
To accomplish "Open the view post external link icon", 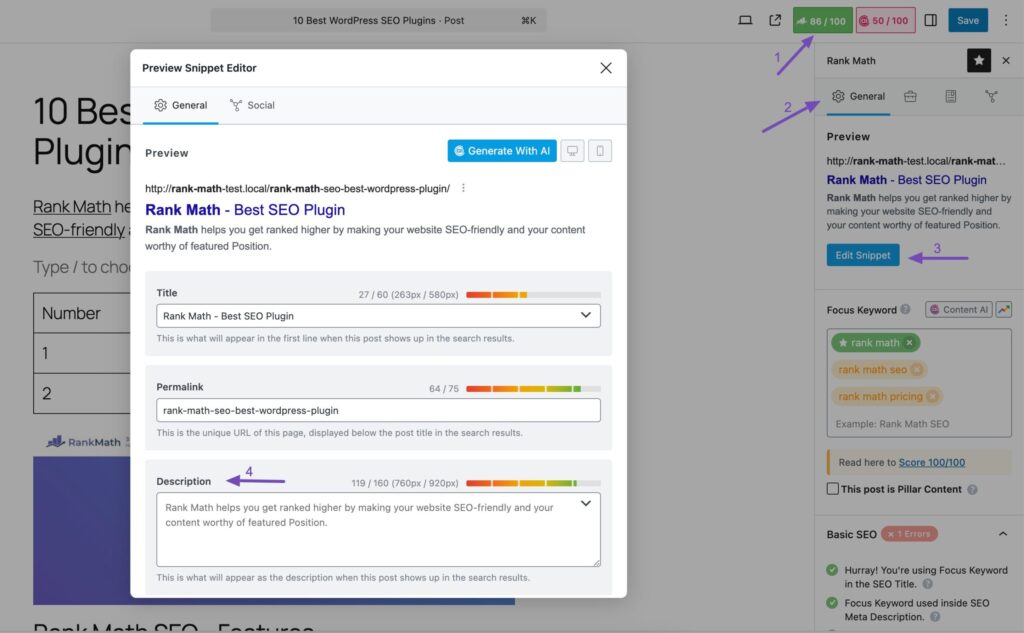I will click(775, 20).
